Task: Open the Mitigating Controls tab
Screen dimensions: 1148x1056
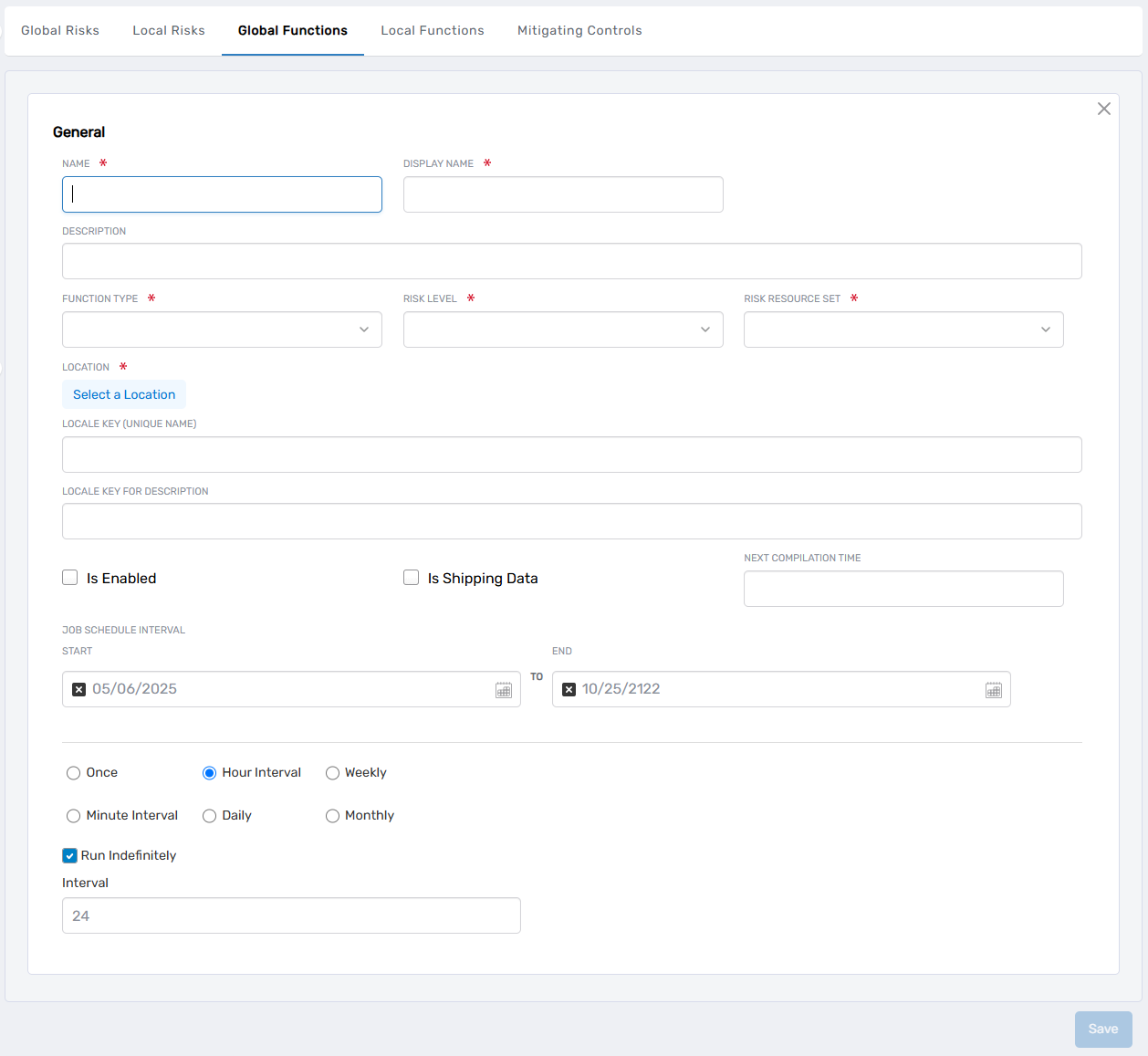Action: 579,30
